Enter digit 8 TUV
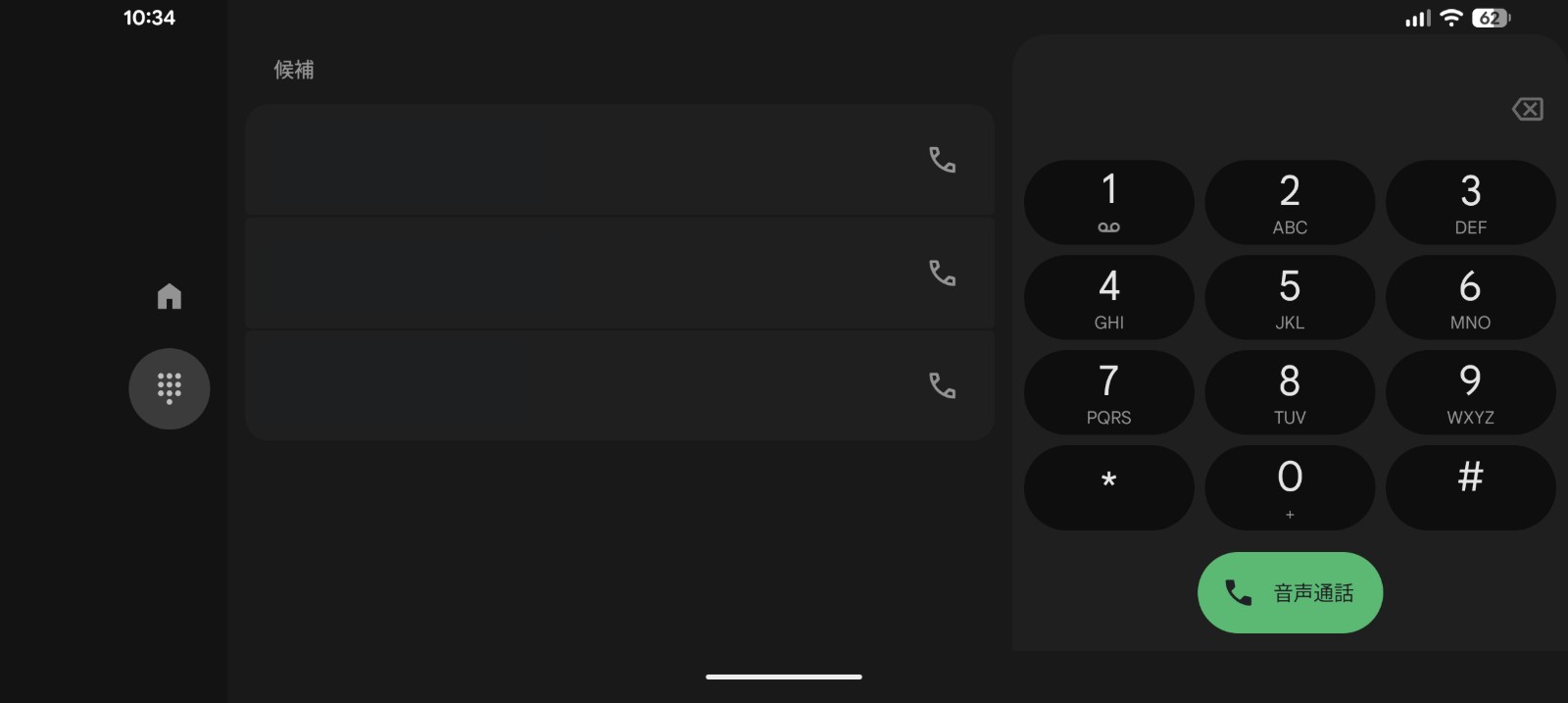 (1290, 392)
